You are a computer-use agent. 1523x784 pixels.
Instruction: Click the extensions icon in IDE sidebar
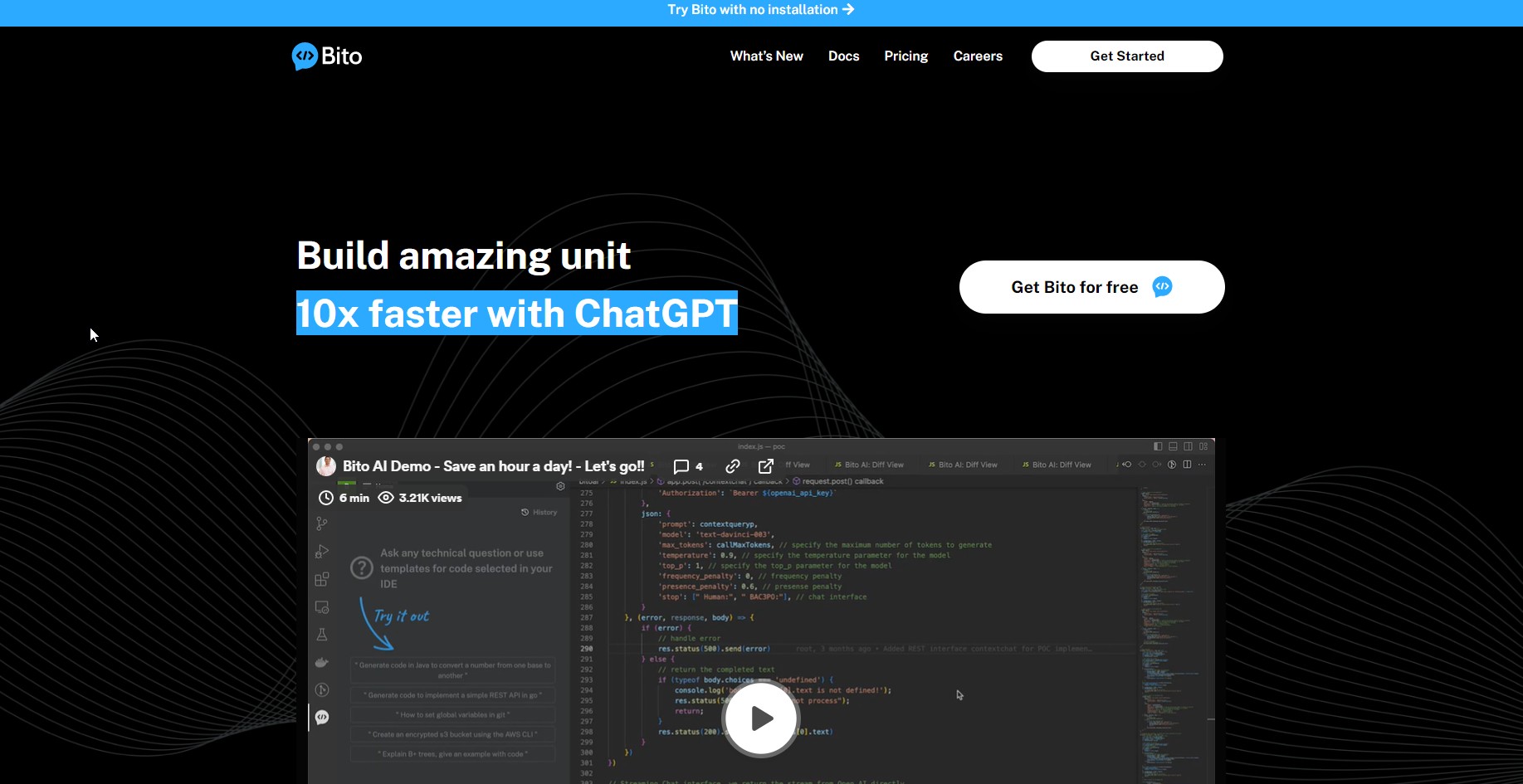pos(322,579)
